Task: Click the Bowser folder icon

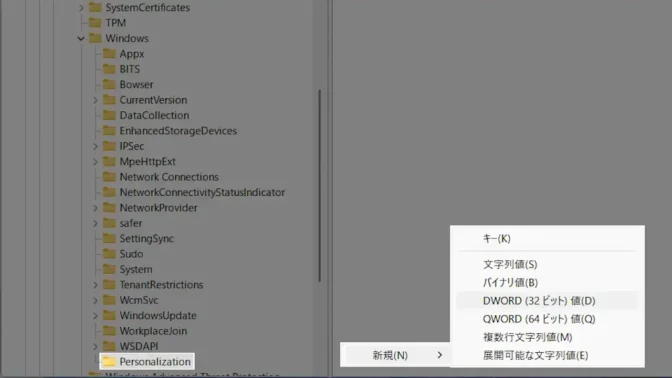Action: 109,84
